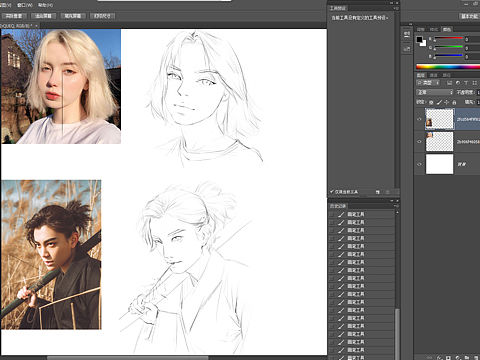480x360 pixels.
Task: Open the lower collapsed dock panel icon
Action: tap(407, 49)
